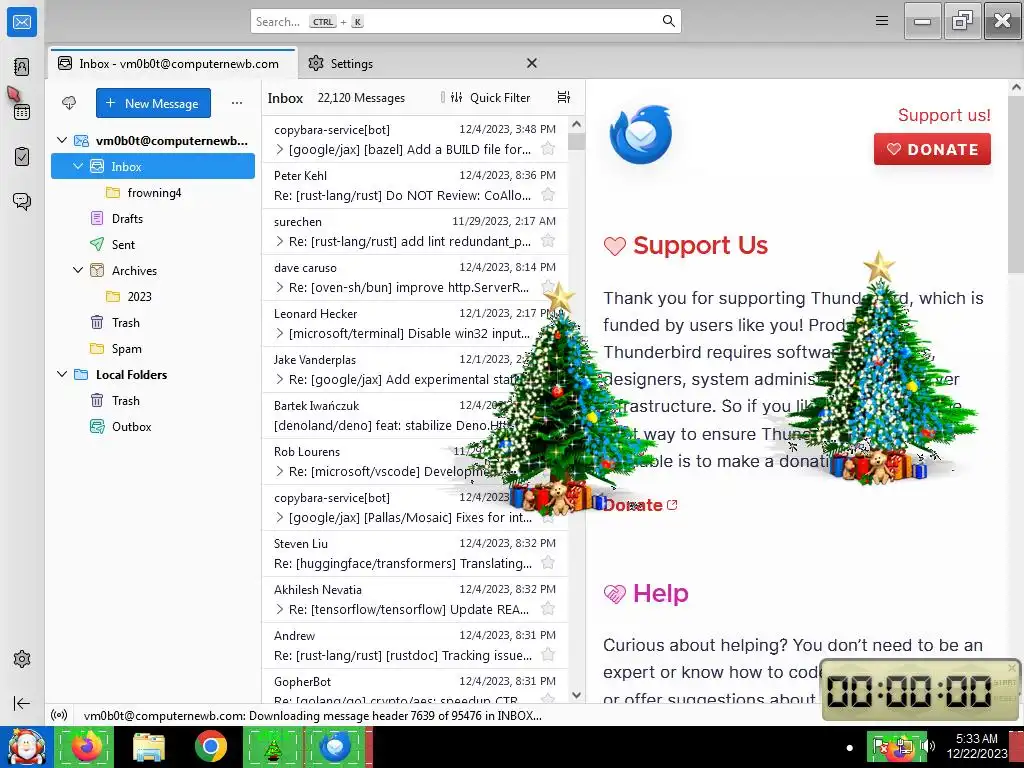Star the Peter Kehl message
Screen dimensions: 1024x768
pos(548,195)
